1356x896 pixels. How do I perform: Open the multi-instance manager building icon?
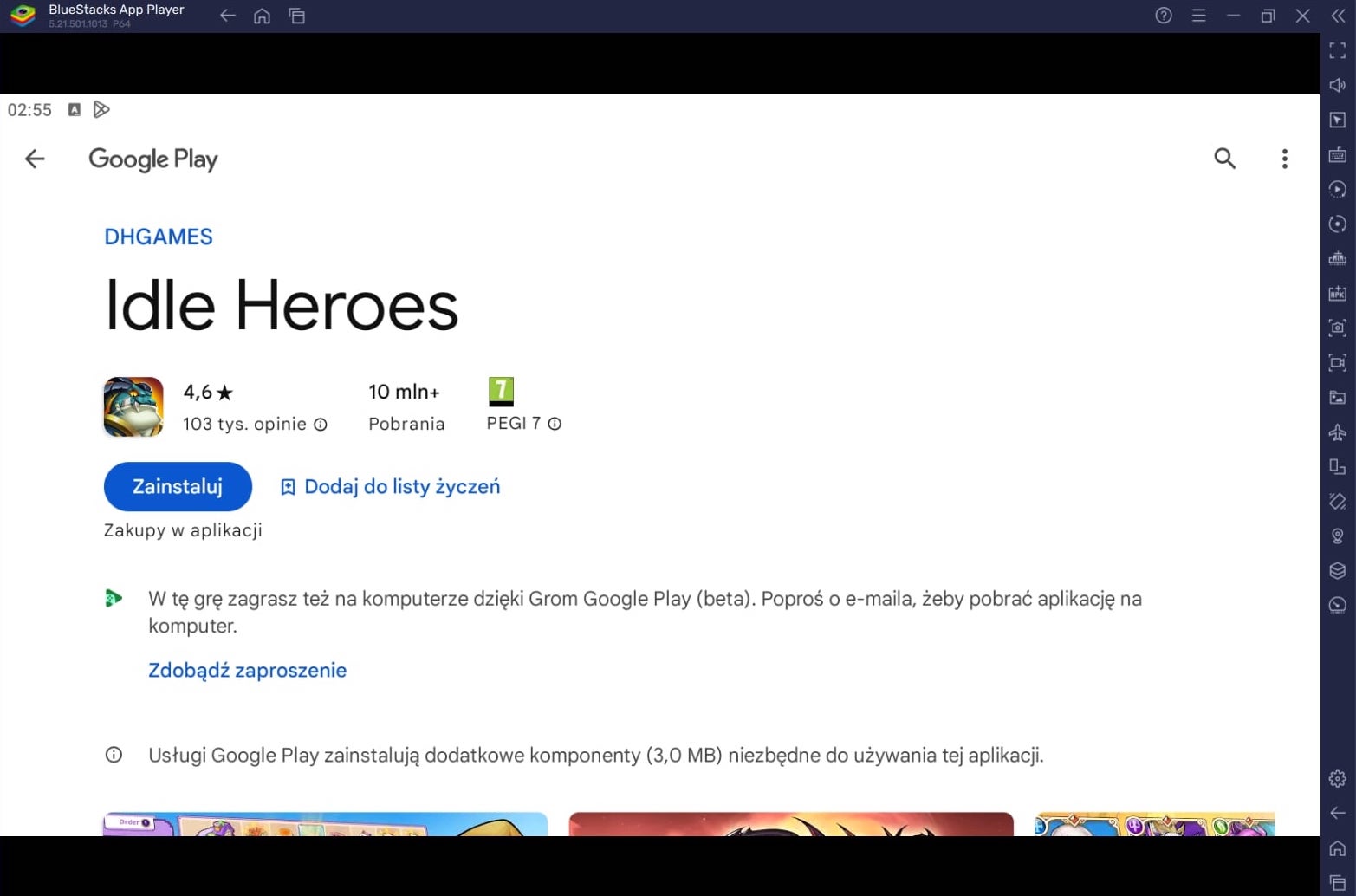click(x=1338, y=258)
